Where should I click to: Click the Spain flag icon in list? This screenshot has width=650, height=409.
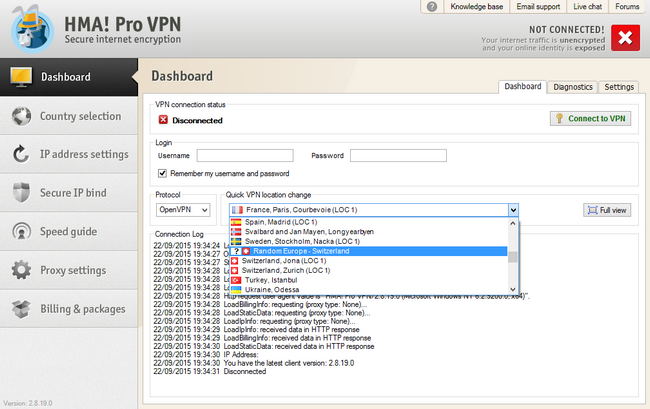tap(236, 222)
